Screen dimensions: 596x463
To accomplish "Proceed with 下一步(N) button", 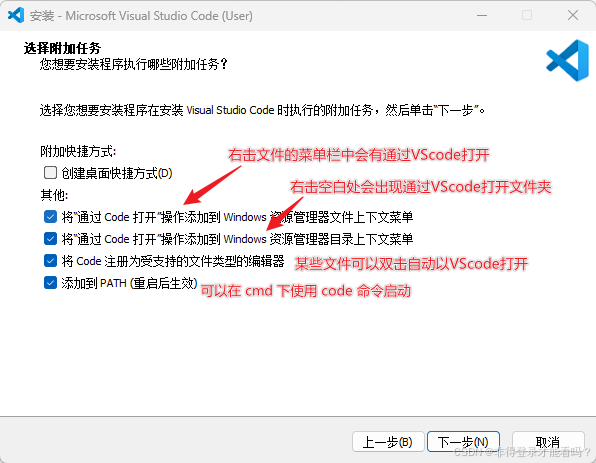I will 463,442.
